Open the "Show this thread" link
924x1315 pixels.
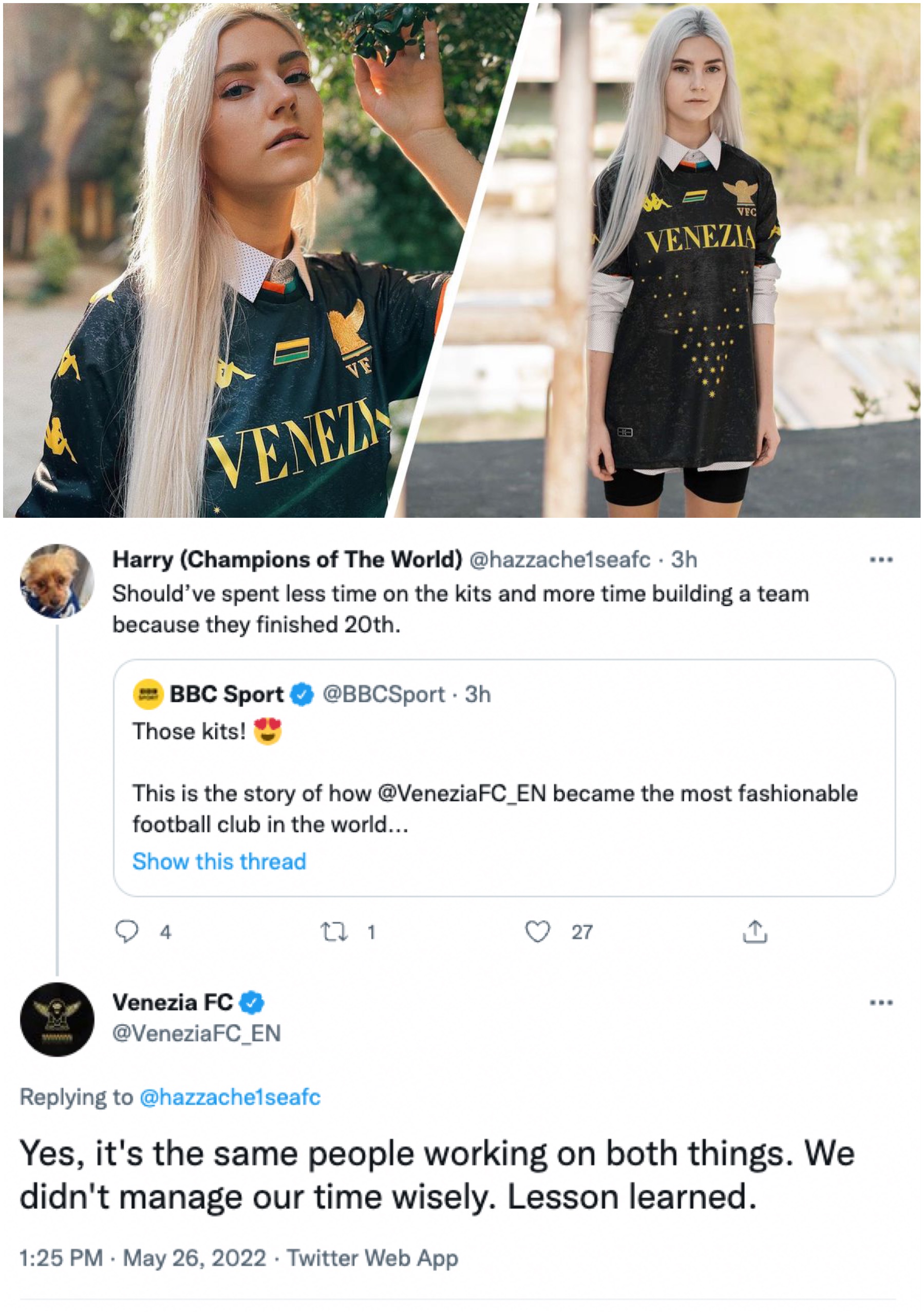click(219, 861)
